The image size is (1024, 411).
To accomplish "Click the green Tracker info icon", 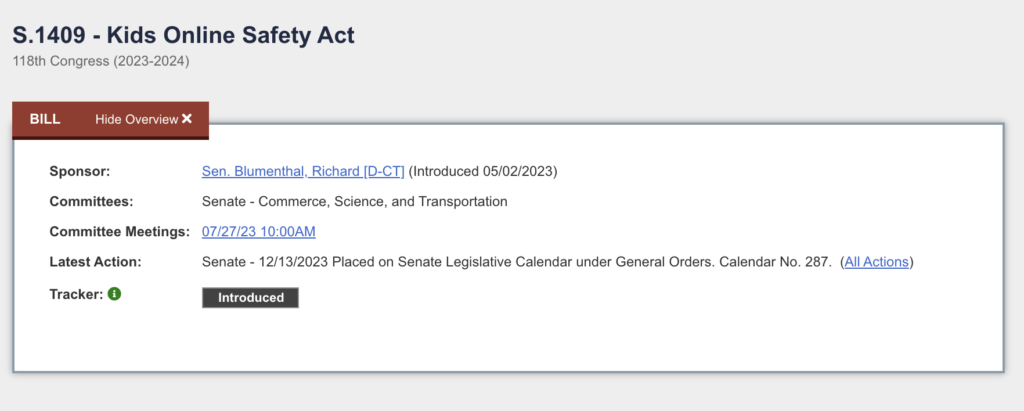I will click(114, 294).
